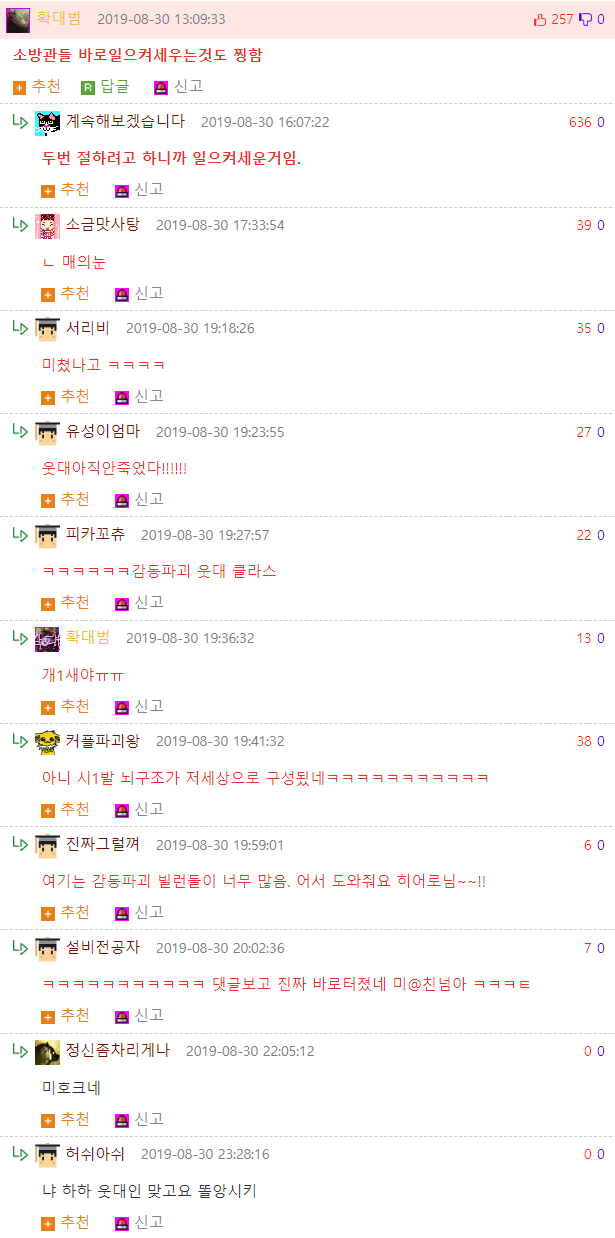The width and height of the screenshot is (615, 1238).
Task: Click the 확대범 username at the top
Action: coord(58,19)
